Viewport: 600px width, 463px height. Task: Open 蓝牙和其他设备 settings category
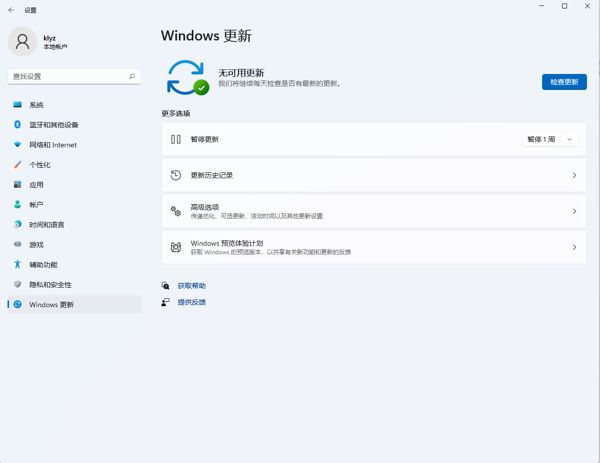(74, 125)
